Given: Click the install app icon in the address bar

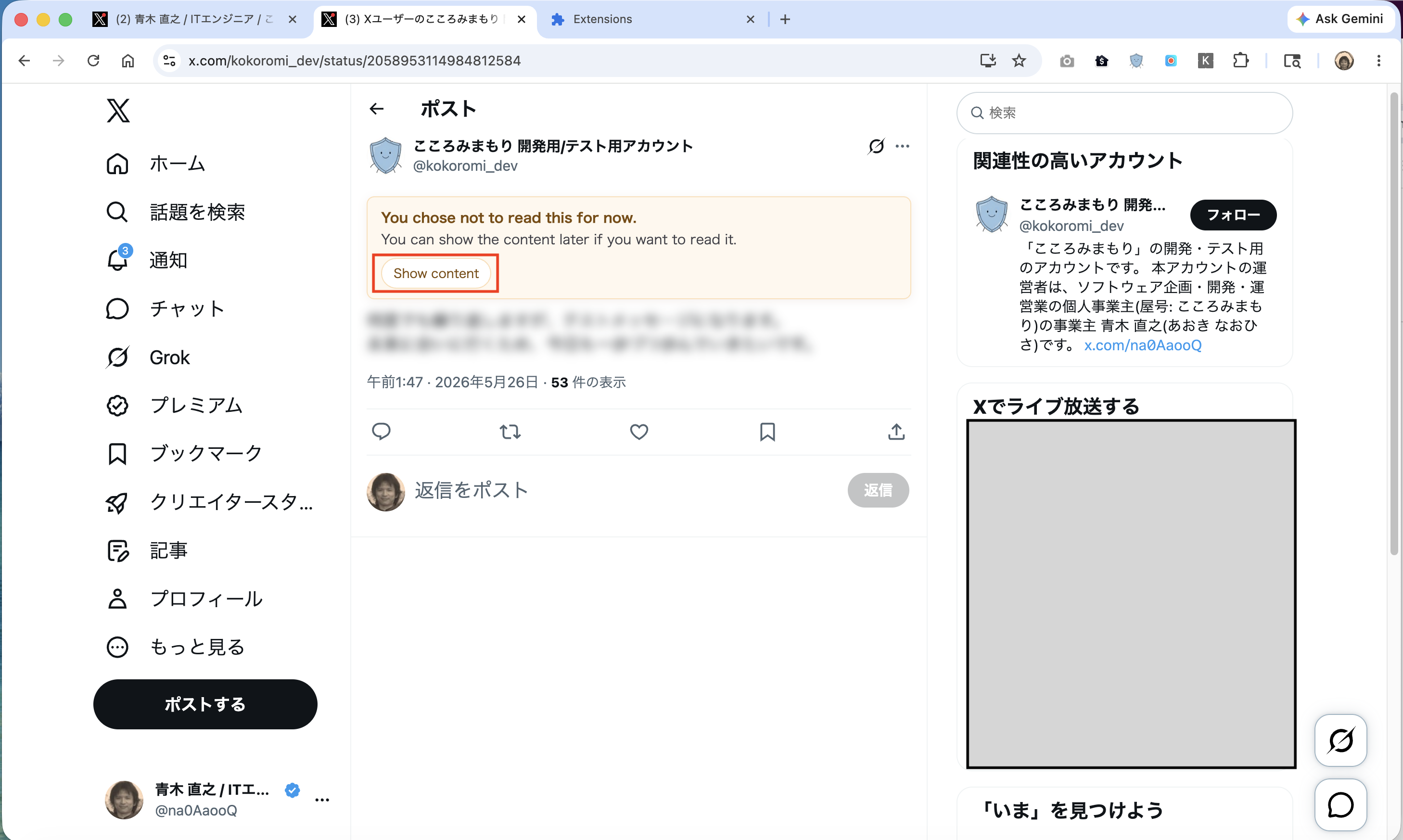Looking at the screenshot, I should tap(988, 61).
